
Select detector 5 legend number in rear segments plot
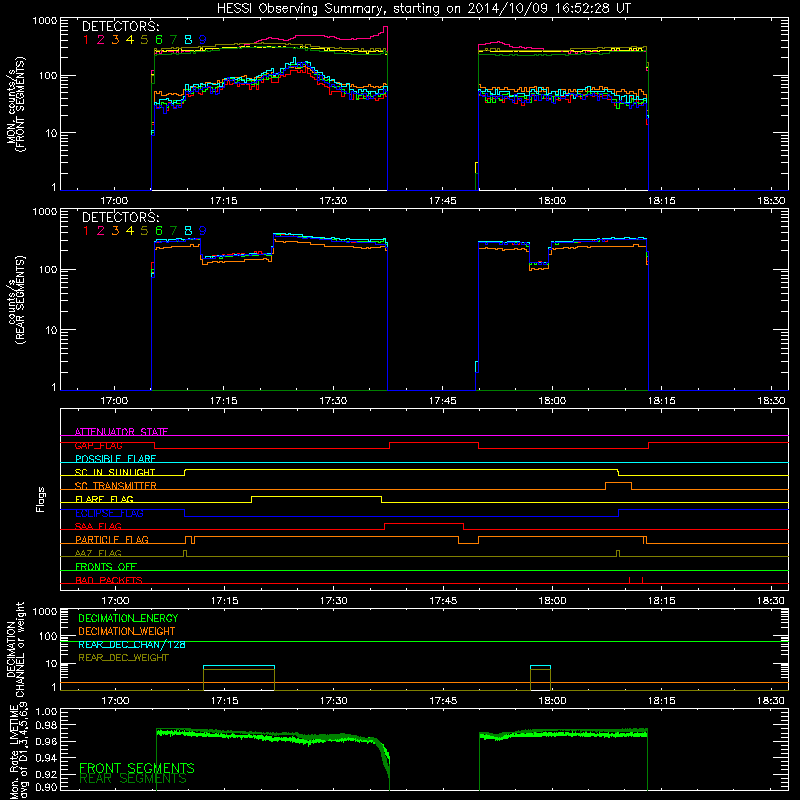point(144,231)
